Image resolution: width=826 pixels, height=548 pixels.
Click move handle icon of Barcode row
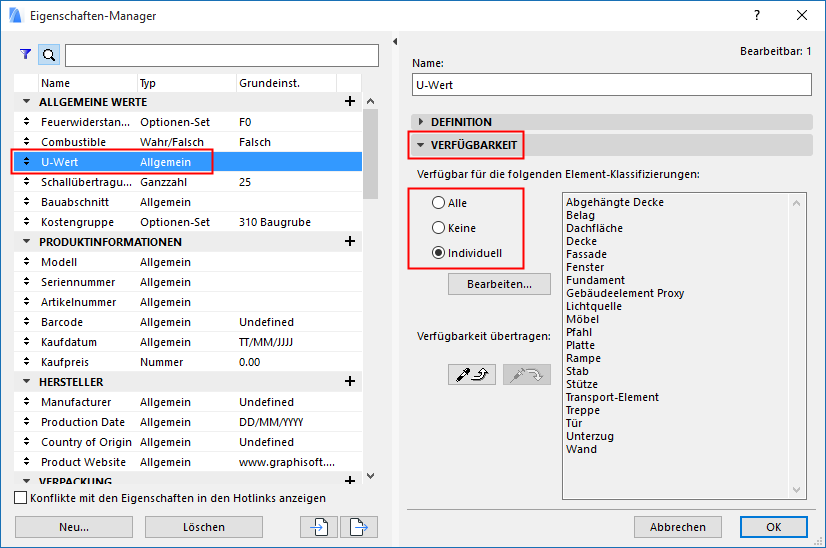pyautogui.click(x=26, y=322)
